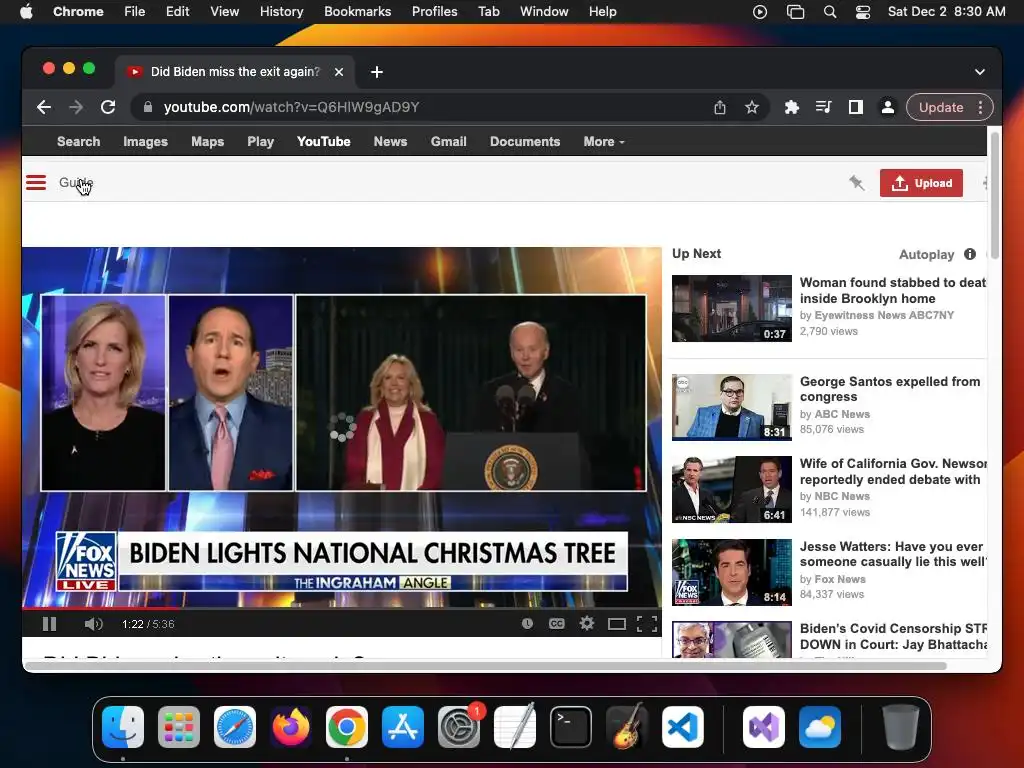Click Gmail in the Google bar

point(449,142)
